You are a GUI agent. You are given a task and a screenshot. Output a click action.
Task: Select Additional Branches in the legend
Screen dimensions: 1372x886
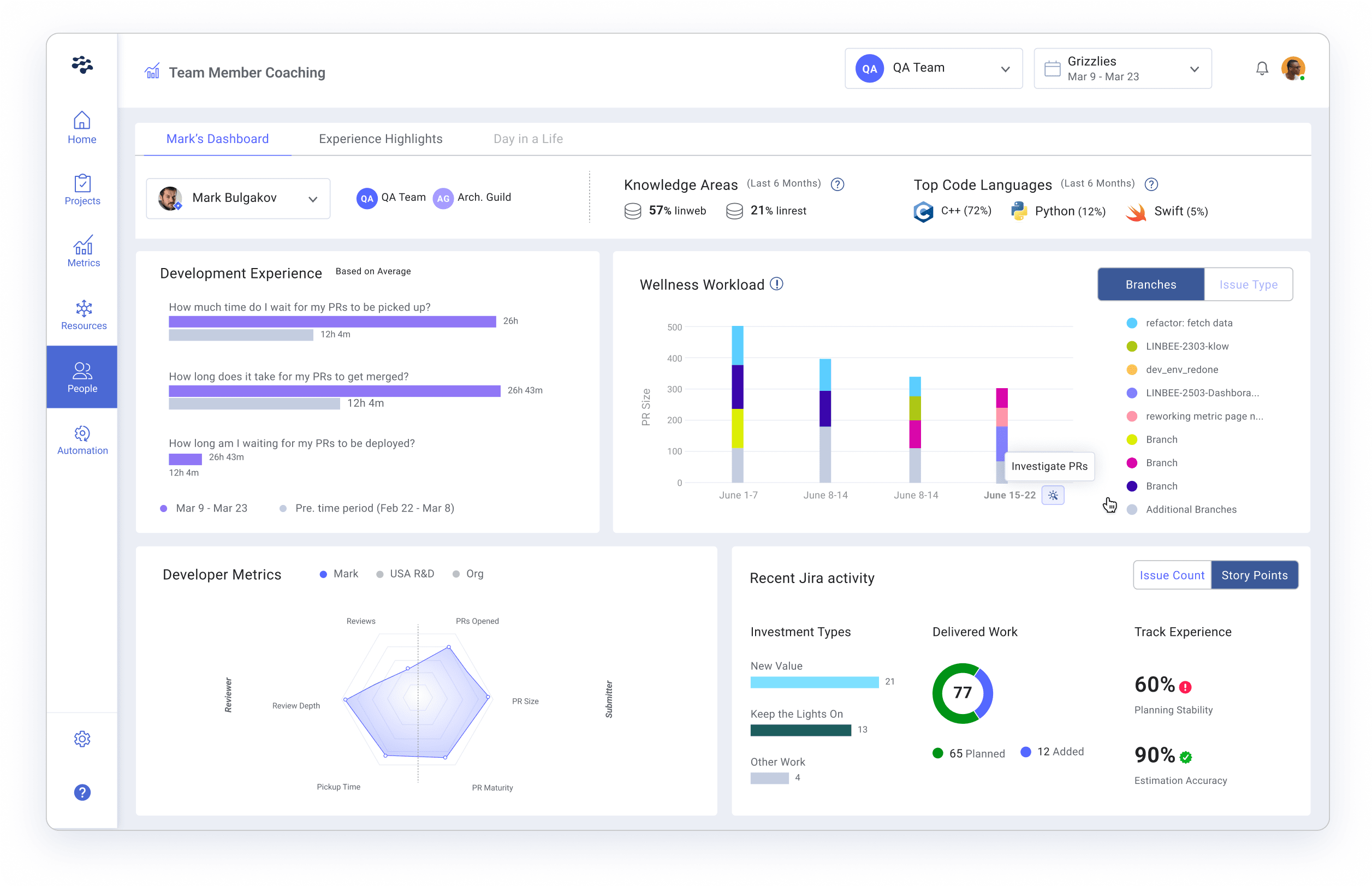point(1191,509)
